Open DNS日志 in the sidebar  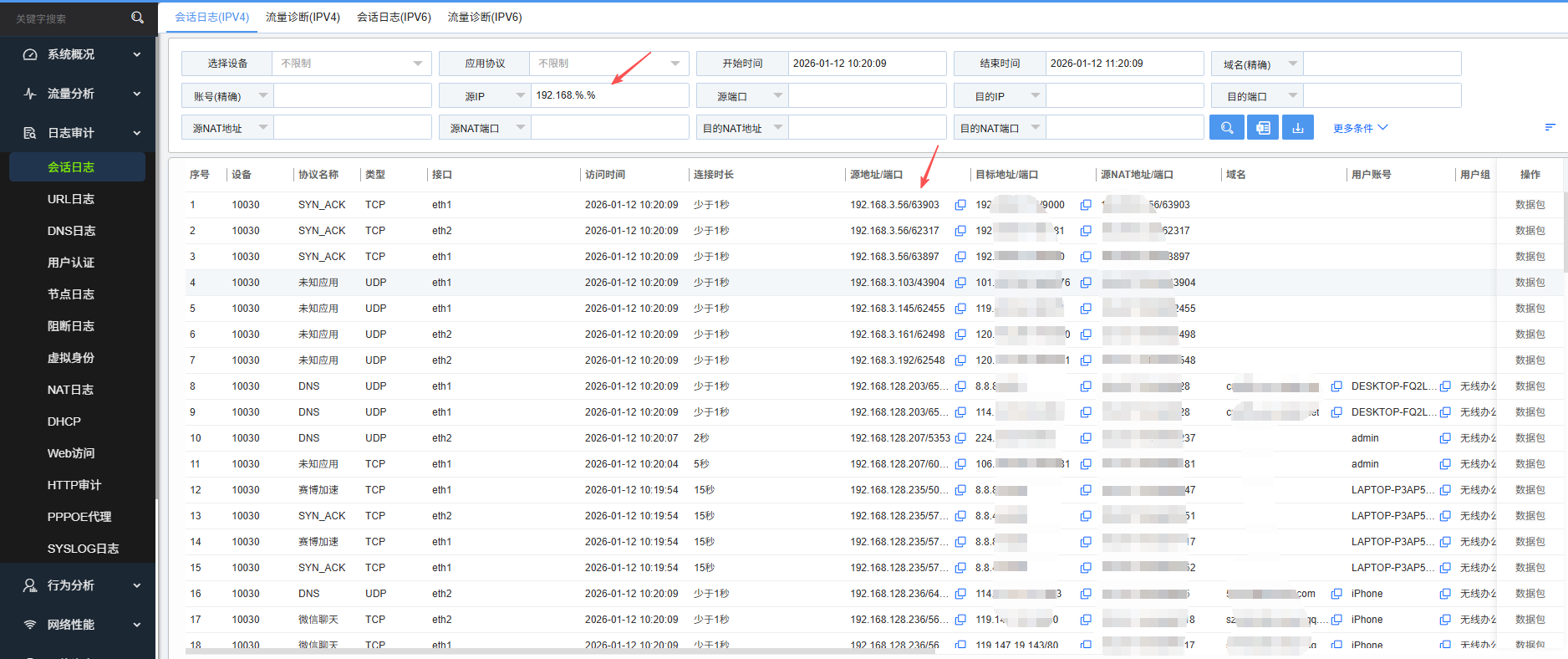pyautogui.click(x=71, y=231)
